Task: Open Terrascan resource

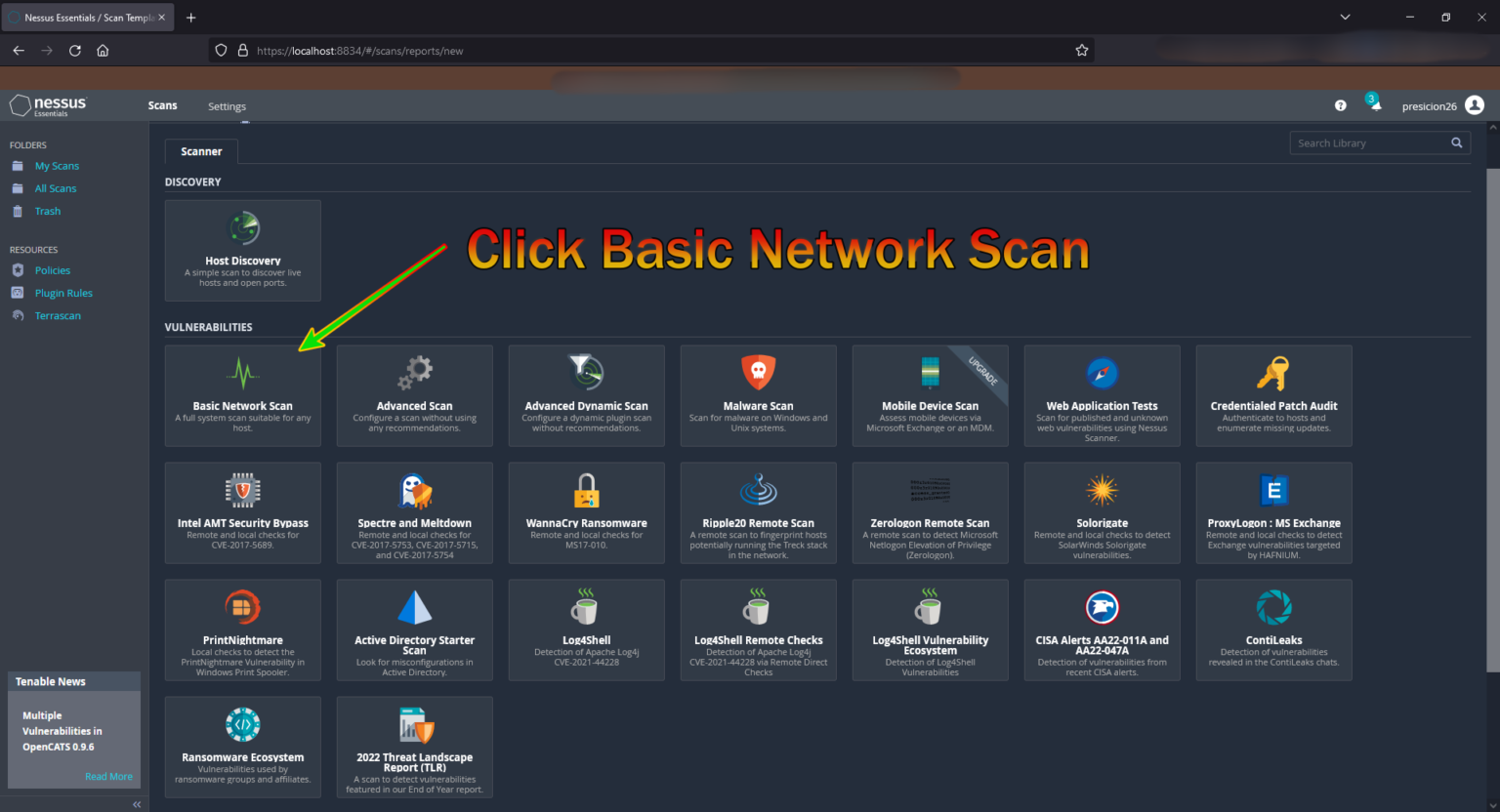Action: [x=58, y=315]
